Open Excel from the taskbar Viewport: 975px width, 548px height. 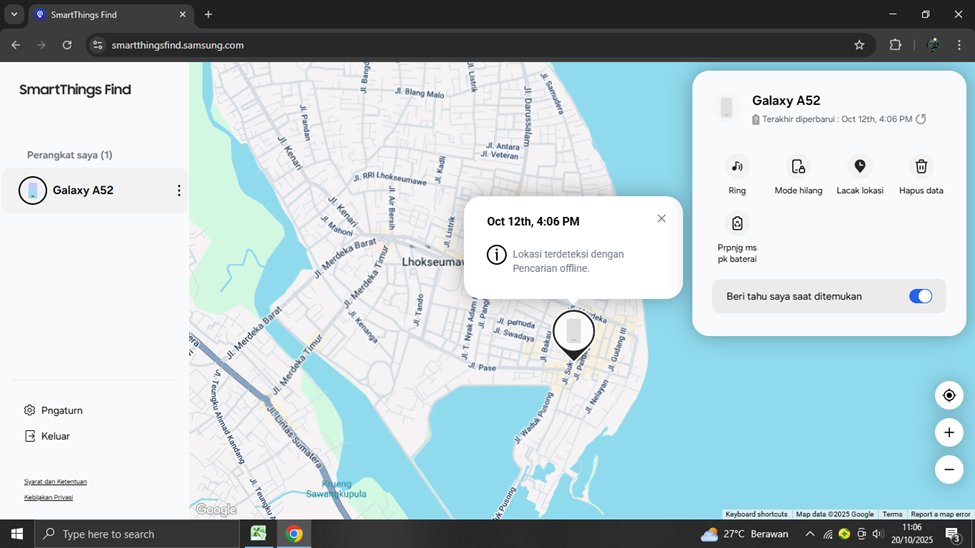[258, 534]
